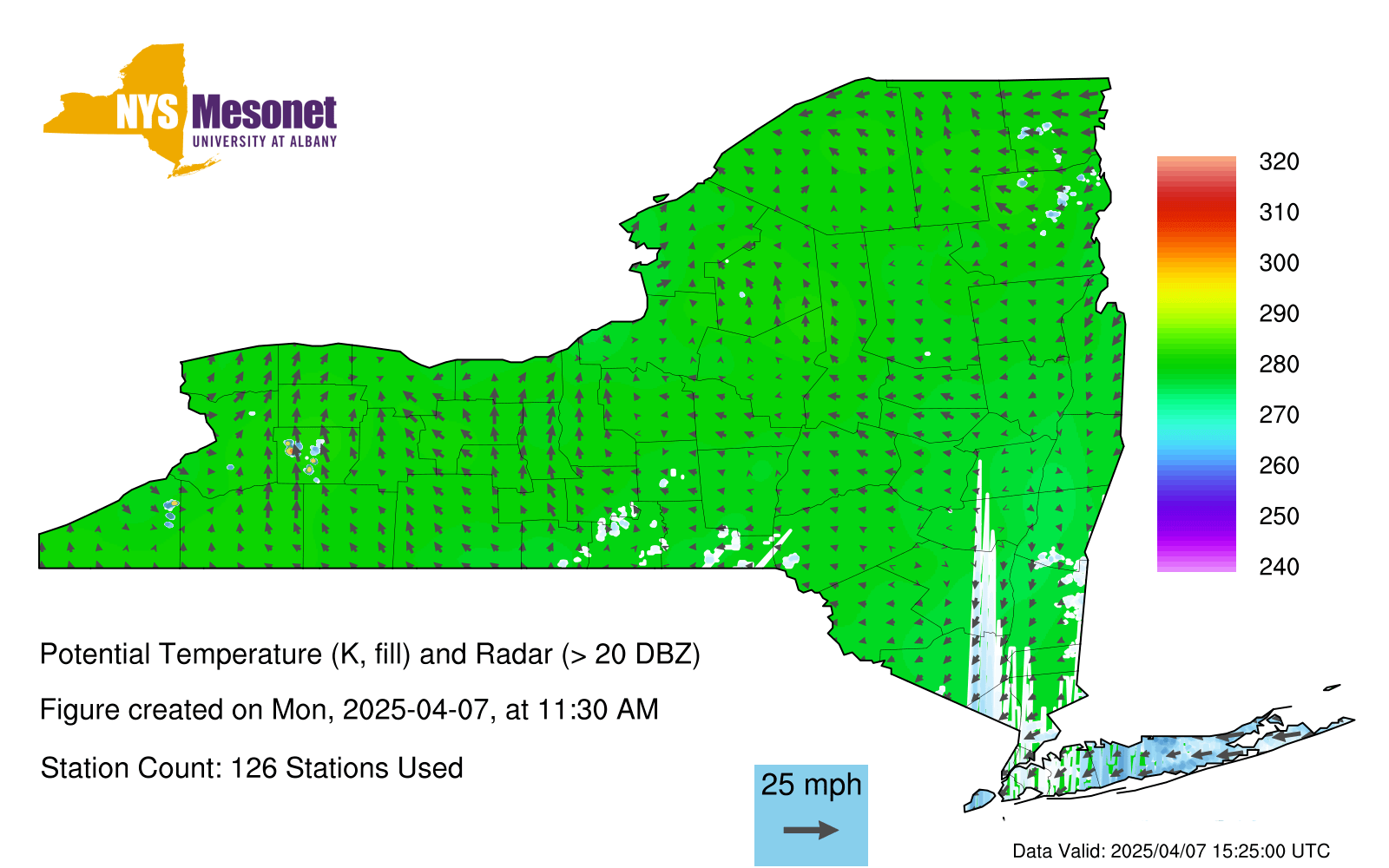The height and width of the screenshot is (868, 1389).
Task: Click the '280' color scale label
Action: 1279,365
